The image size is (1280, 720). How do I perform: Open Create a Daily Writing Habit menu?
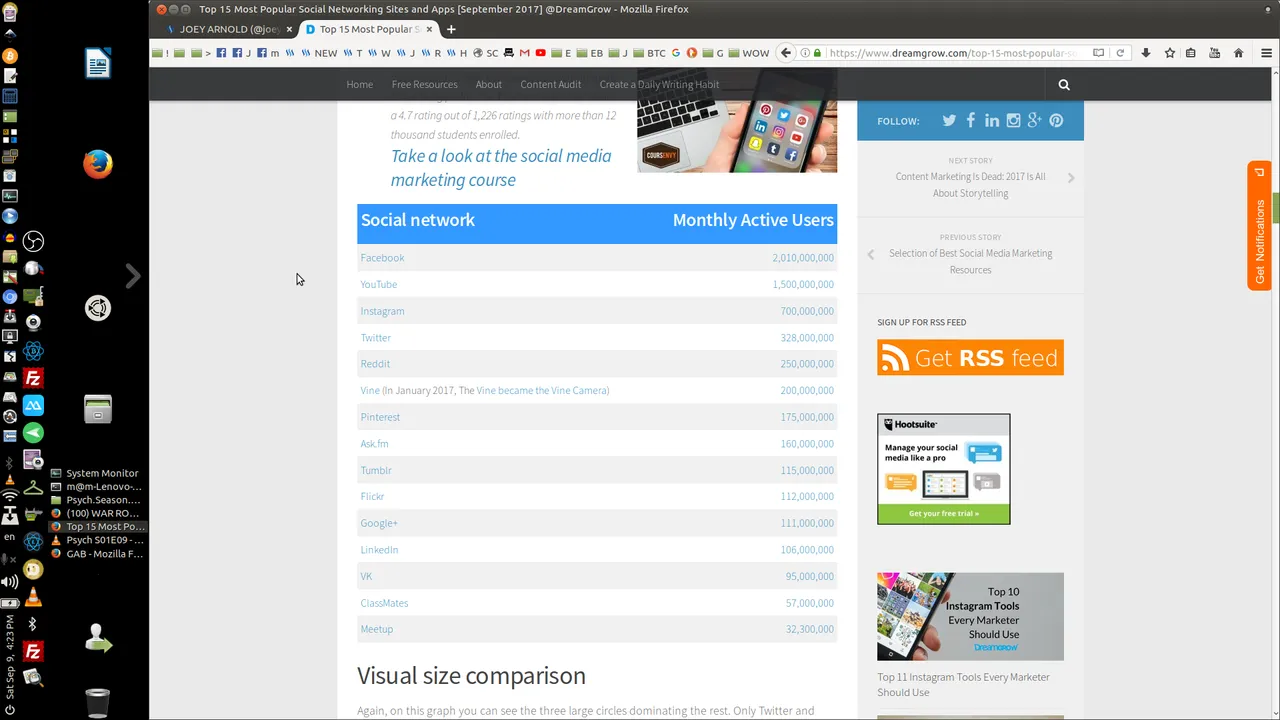coord(659,84)
